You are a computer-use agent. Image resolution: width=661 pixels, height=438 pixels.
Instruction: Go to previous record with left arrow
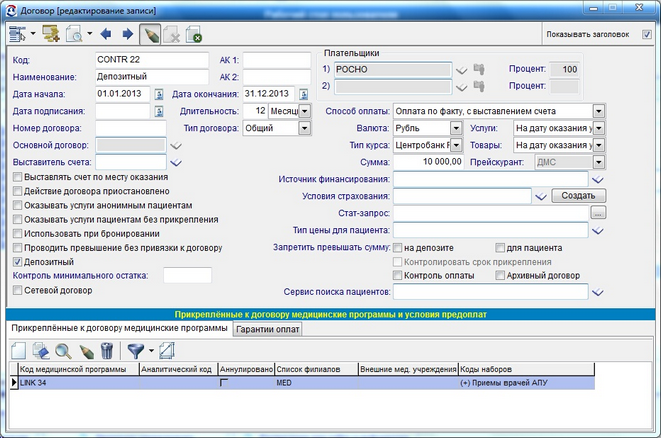click(x=106, y=34)
